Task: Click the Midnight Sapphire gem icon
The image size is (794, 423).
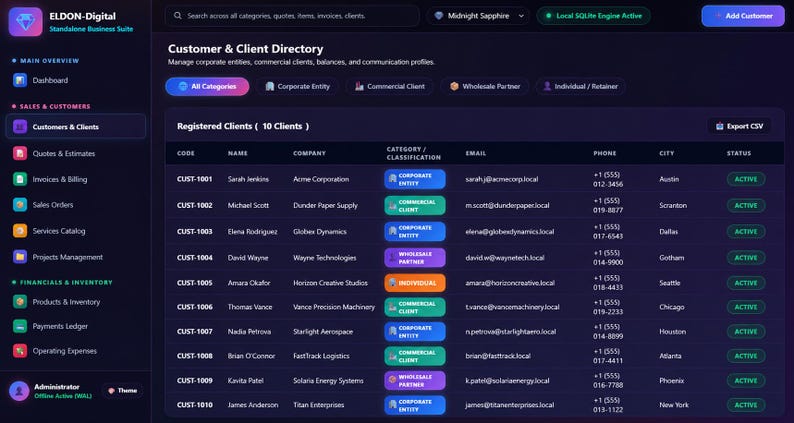Action: tap(439, 16)
